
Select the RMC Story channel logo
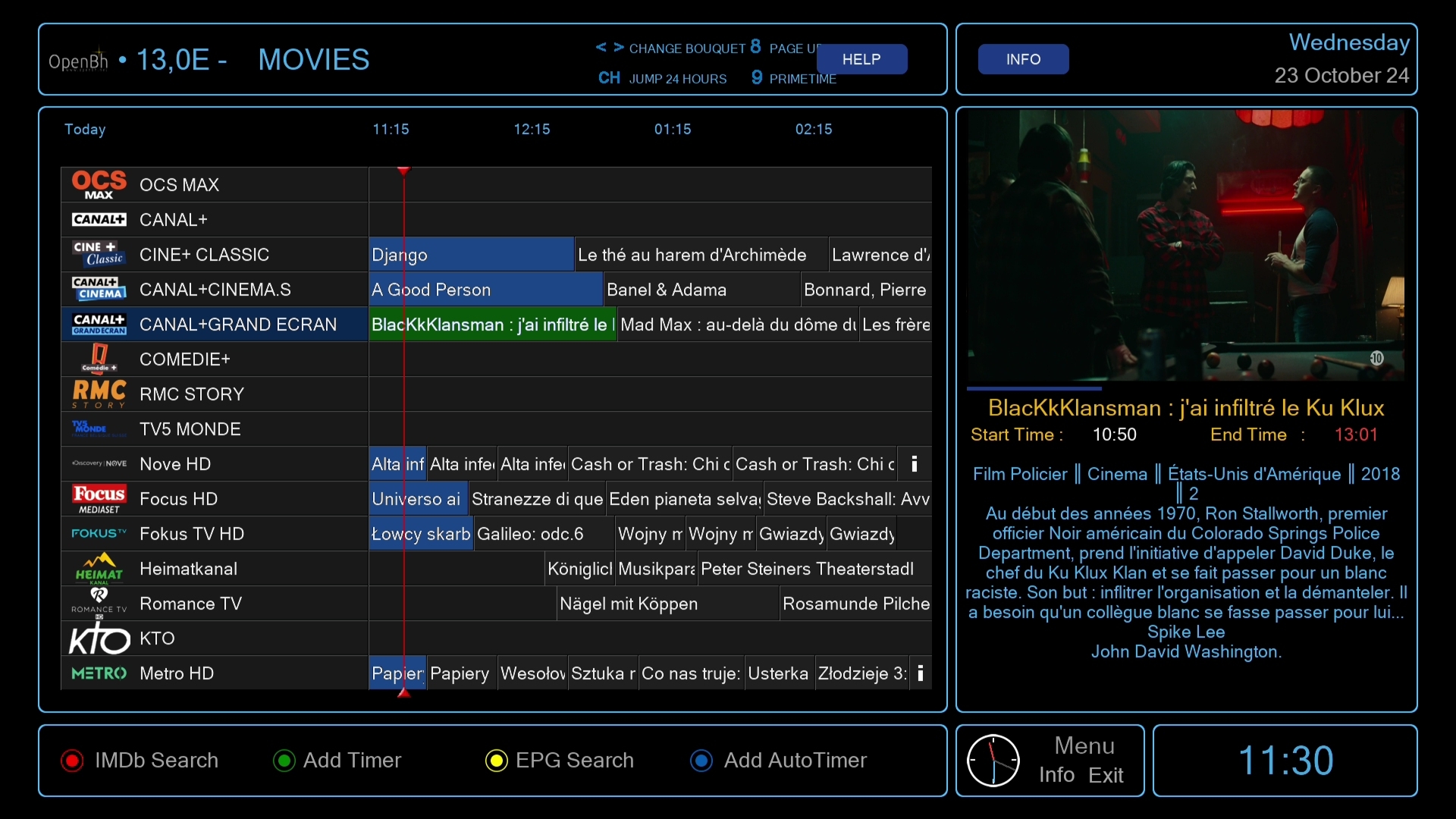tap(99, 394)
